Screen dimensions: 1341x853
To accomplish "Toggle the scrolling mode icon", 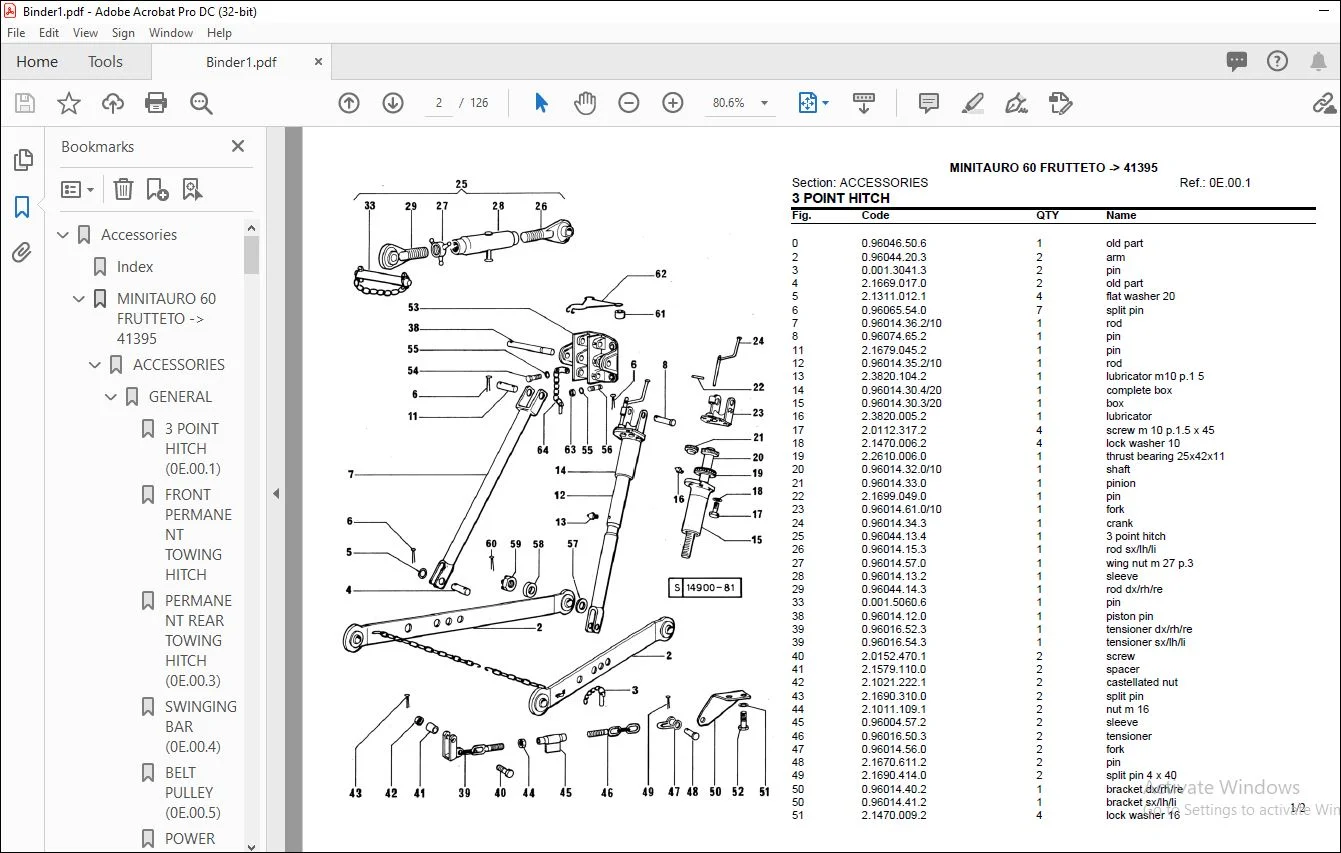I will click(x=864, y=103).
